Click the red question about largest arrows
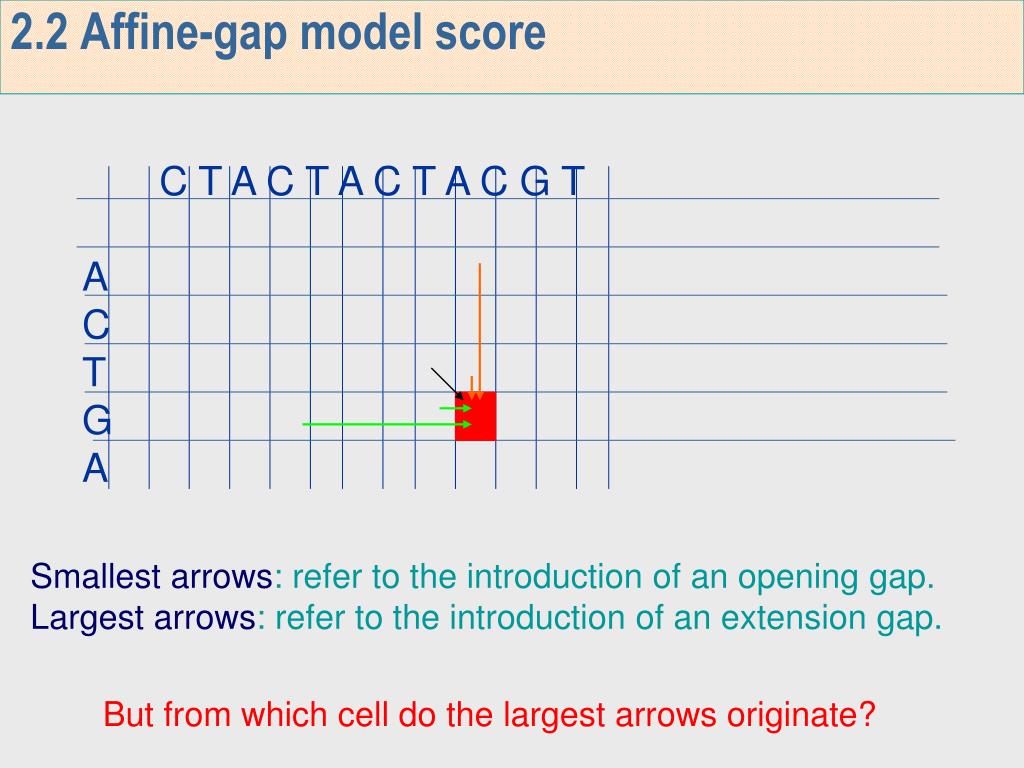The image size is (1024, 768). (x=489, y=714)
